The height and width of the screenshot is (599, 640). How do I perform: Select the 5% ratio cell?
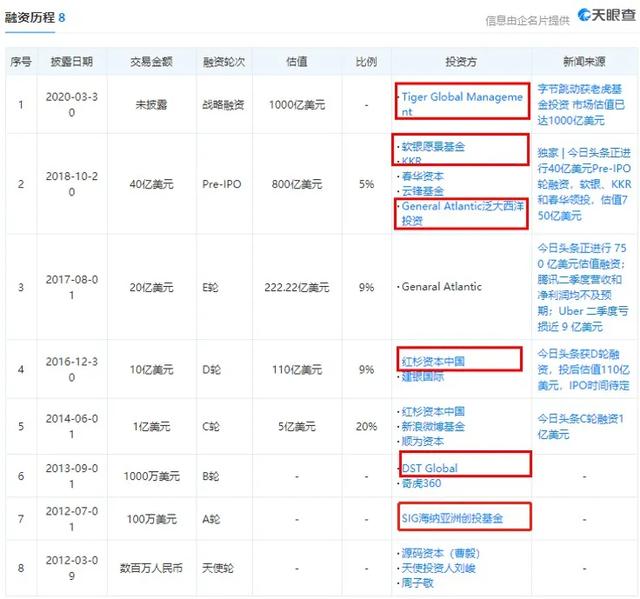click(x=366, y=184)
